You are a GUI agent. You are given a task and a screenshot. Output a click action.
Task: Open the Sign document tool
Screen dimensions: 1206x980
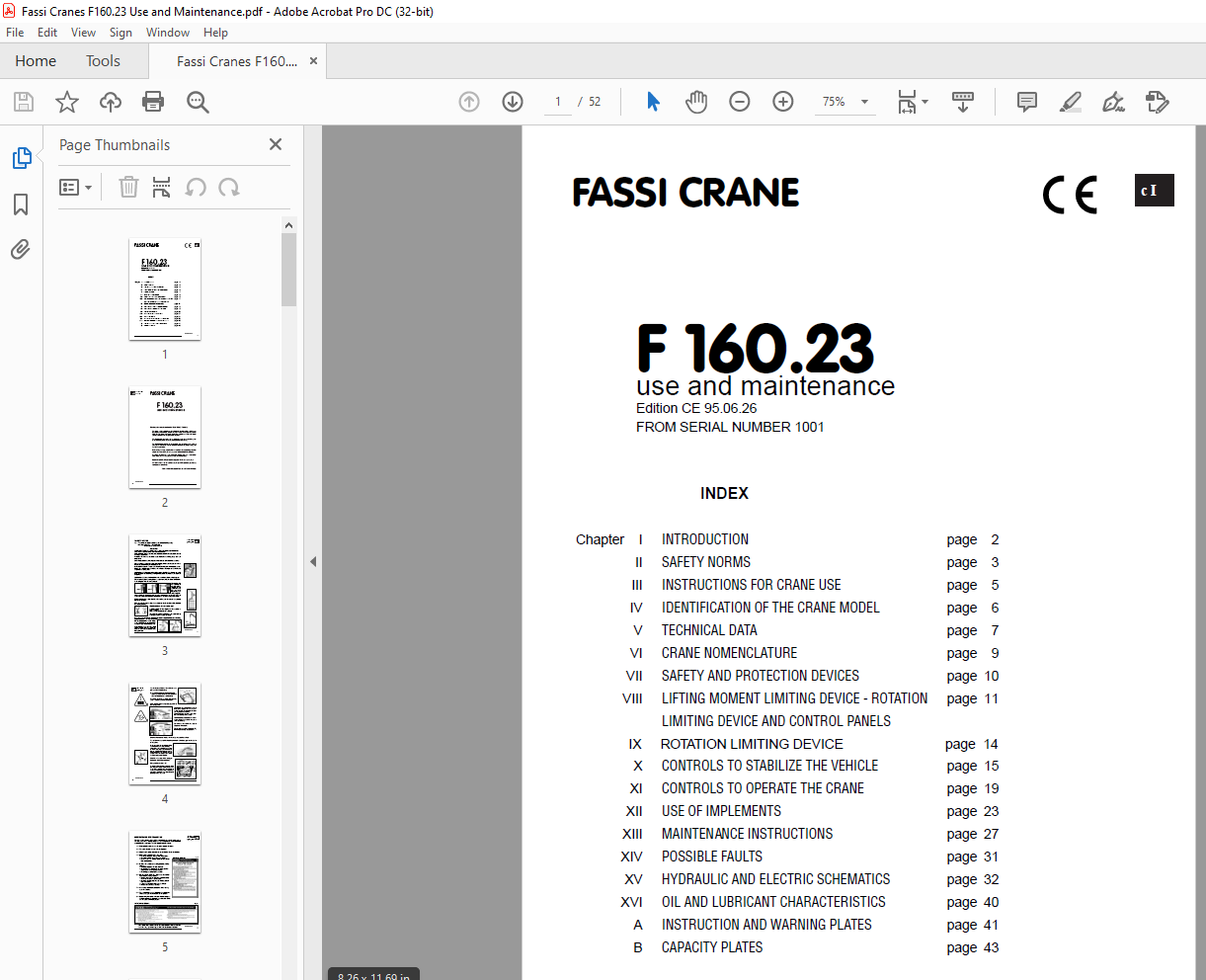click(1114, 102)
